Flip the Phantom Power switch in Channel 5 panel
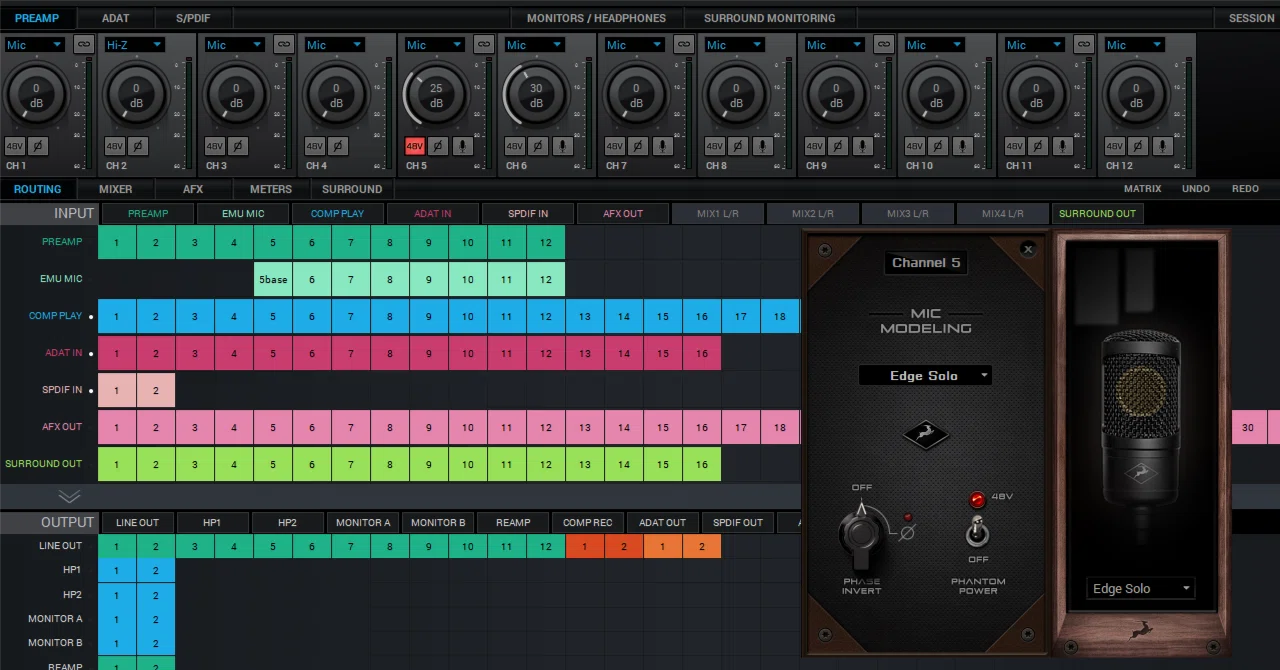Screen dimensions: 1280x670 point(978,532)
